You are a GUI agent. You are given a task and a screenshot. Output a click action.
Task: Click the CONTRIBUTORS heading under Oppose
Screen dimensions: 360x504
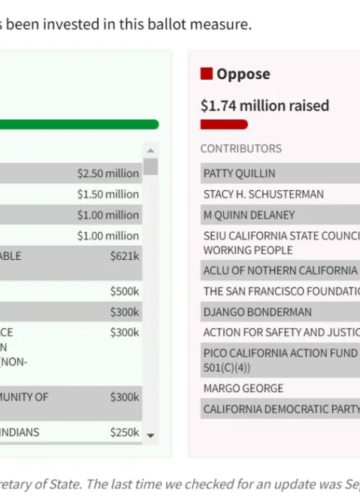pos(241,148)
